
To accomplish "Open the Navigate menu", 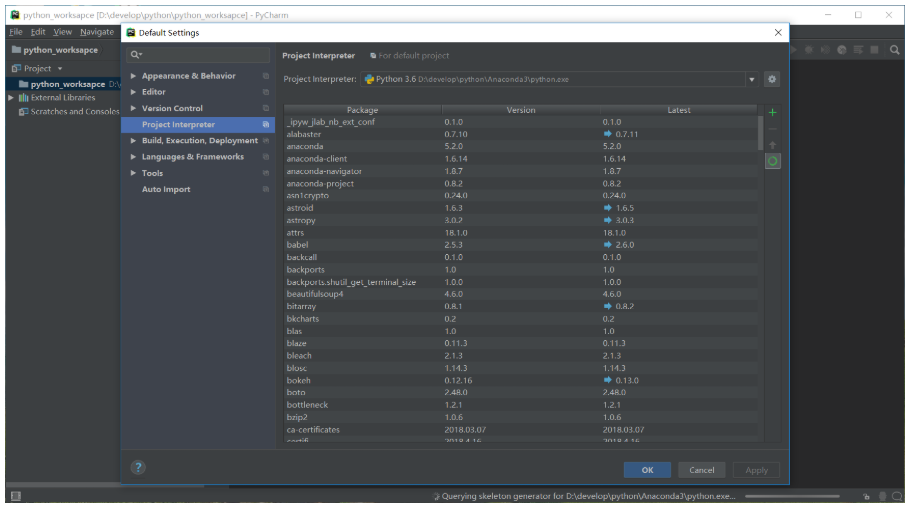I will click(97, 32).
